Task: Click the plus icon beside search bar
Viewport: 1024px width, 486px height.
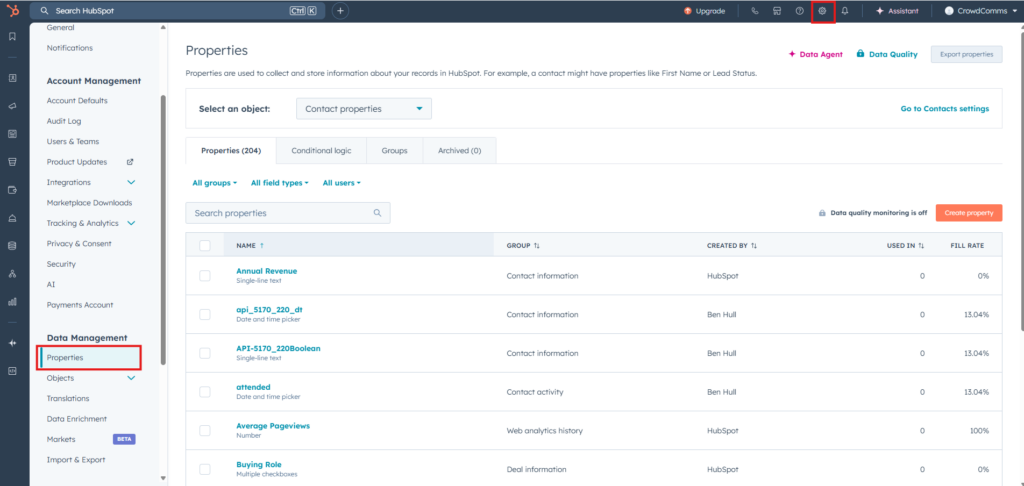Action: pos(340,11)
